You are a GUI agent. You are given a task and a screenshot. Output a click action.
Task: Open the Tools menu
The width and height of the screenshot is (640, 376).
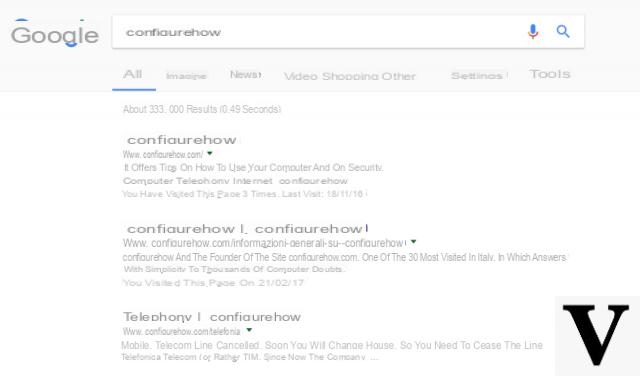(550, 74)
